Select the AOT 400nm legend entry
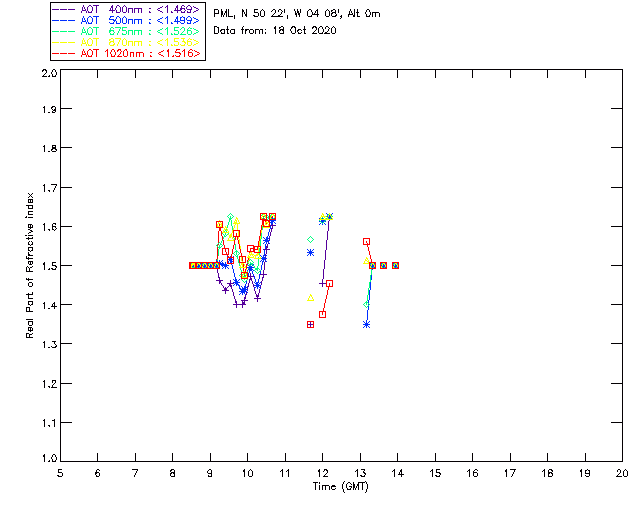This screenshot has width=640, height=512. coord(127,9)
